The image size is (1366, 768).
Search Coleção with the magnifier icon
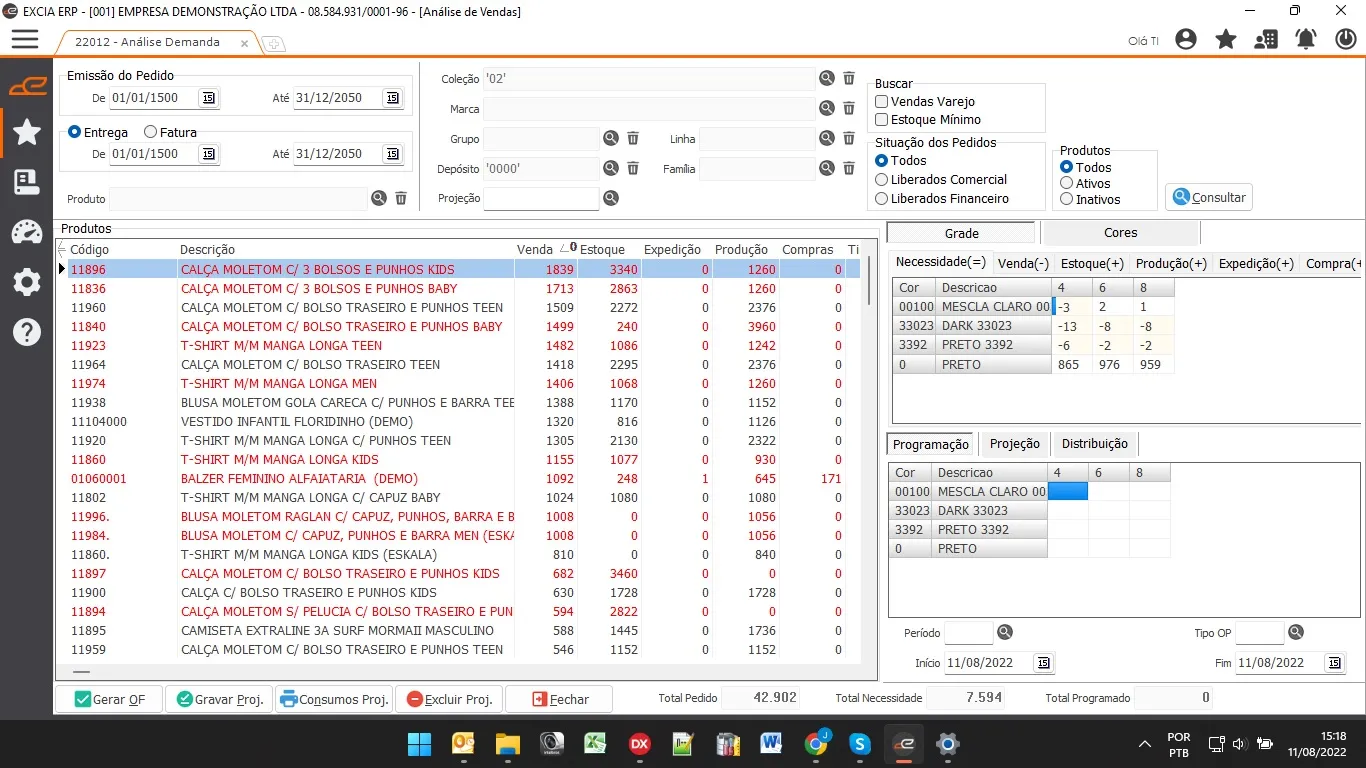(x=827, y=78)
